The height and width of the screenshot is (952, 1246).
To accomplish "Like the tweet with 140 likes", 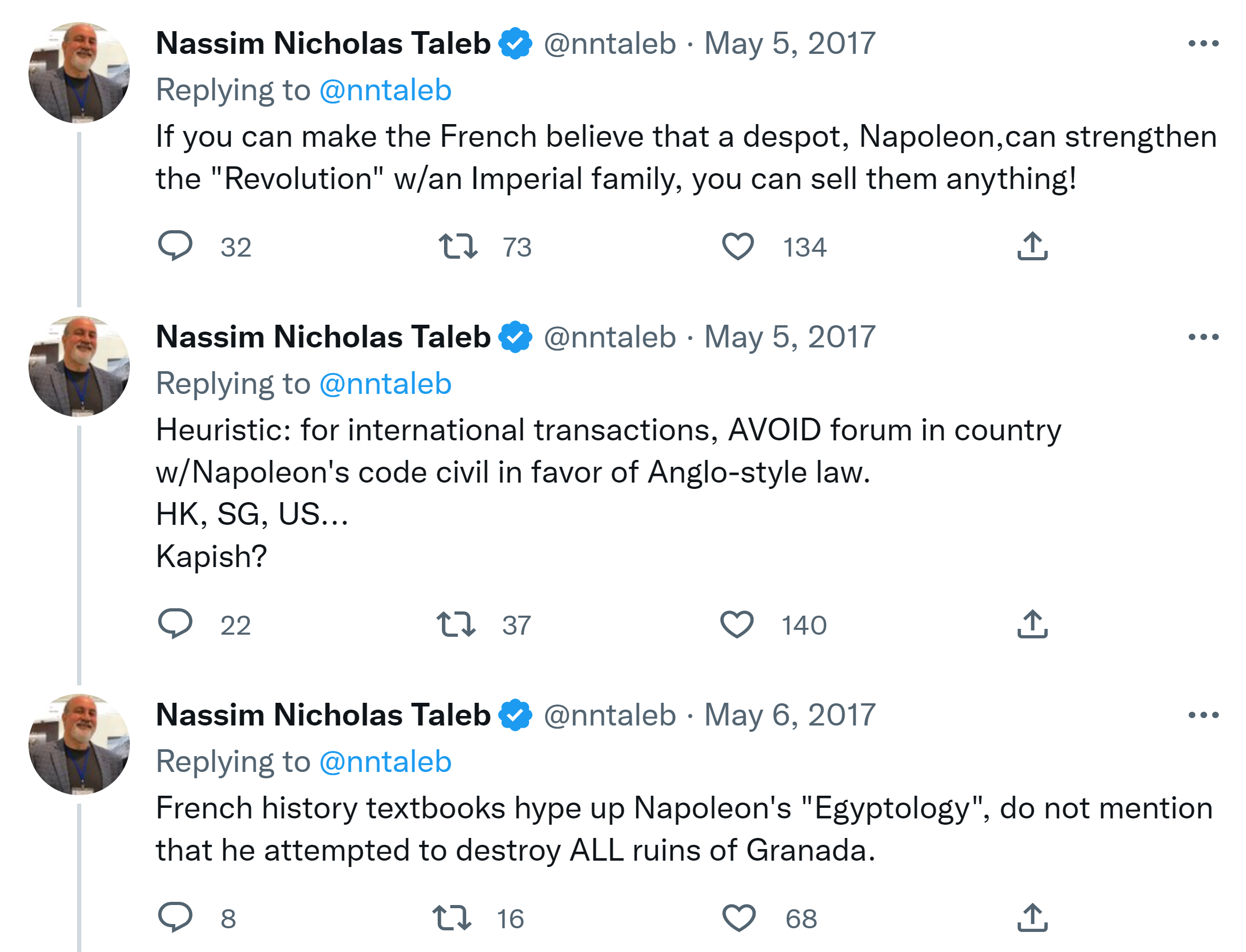I will 736,625.
